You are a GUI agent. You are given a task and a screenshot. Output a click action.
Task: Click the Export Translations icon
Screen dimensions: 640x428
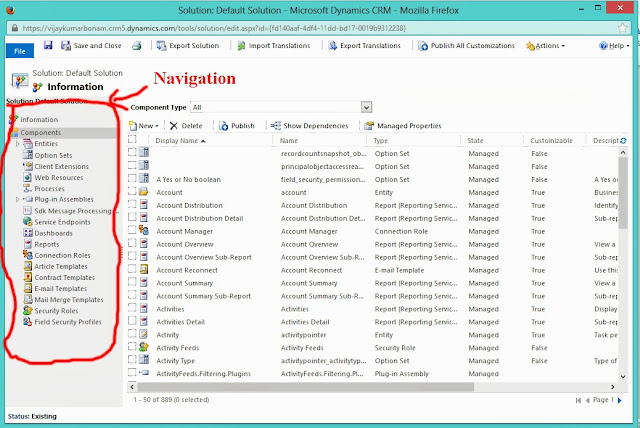coord(333,45)
